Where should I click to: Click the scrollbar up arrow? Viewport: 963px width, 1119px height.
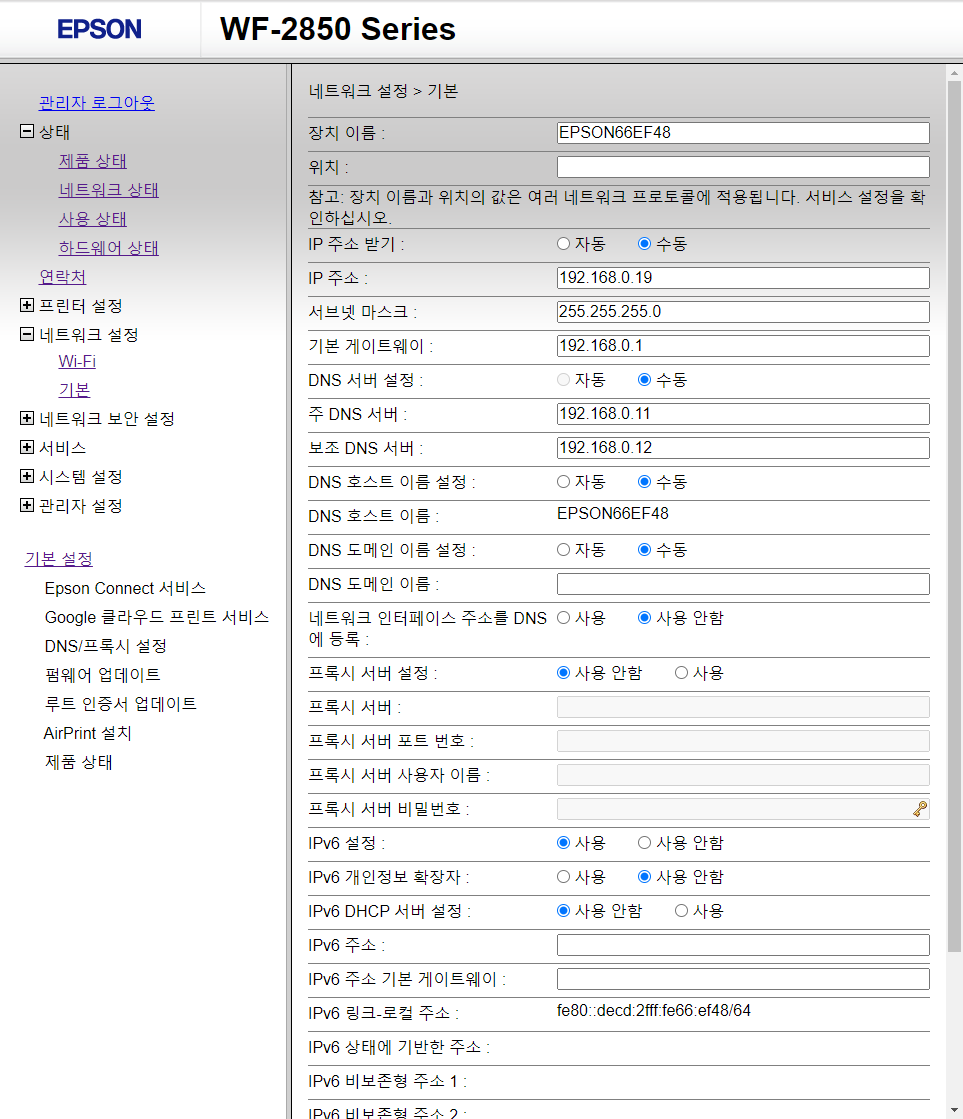pyautogui.click(x=954, y=73)
